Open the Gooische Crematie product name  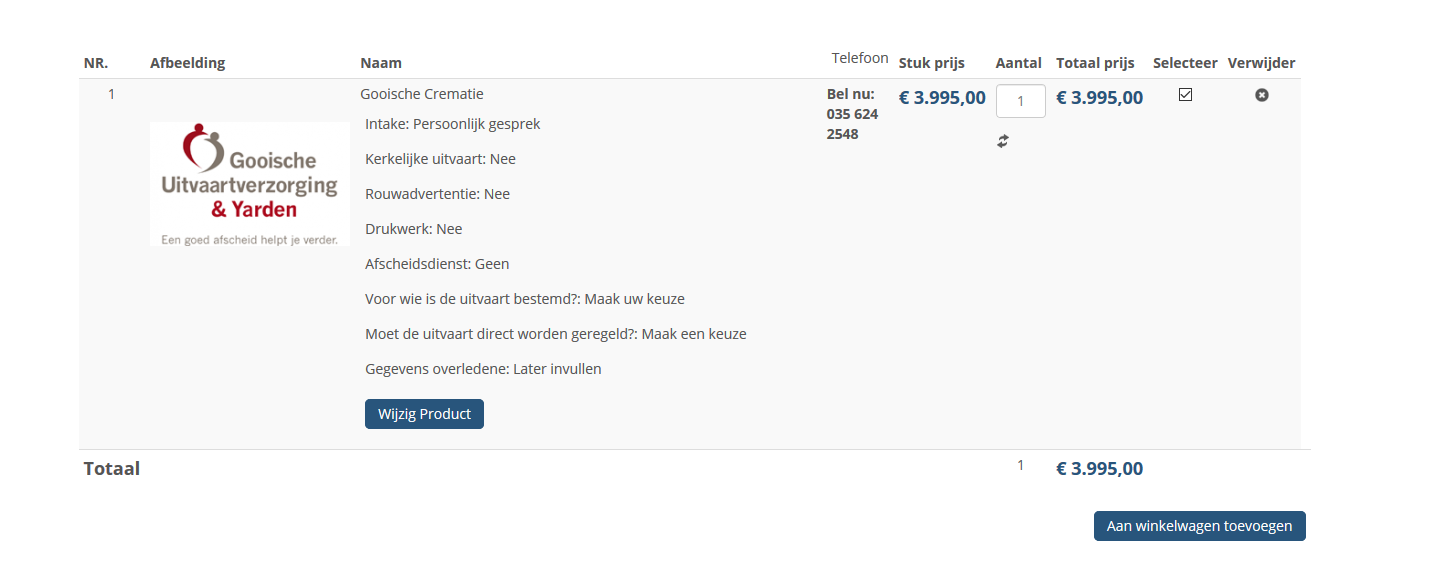[x=422, y=94]
